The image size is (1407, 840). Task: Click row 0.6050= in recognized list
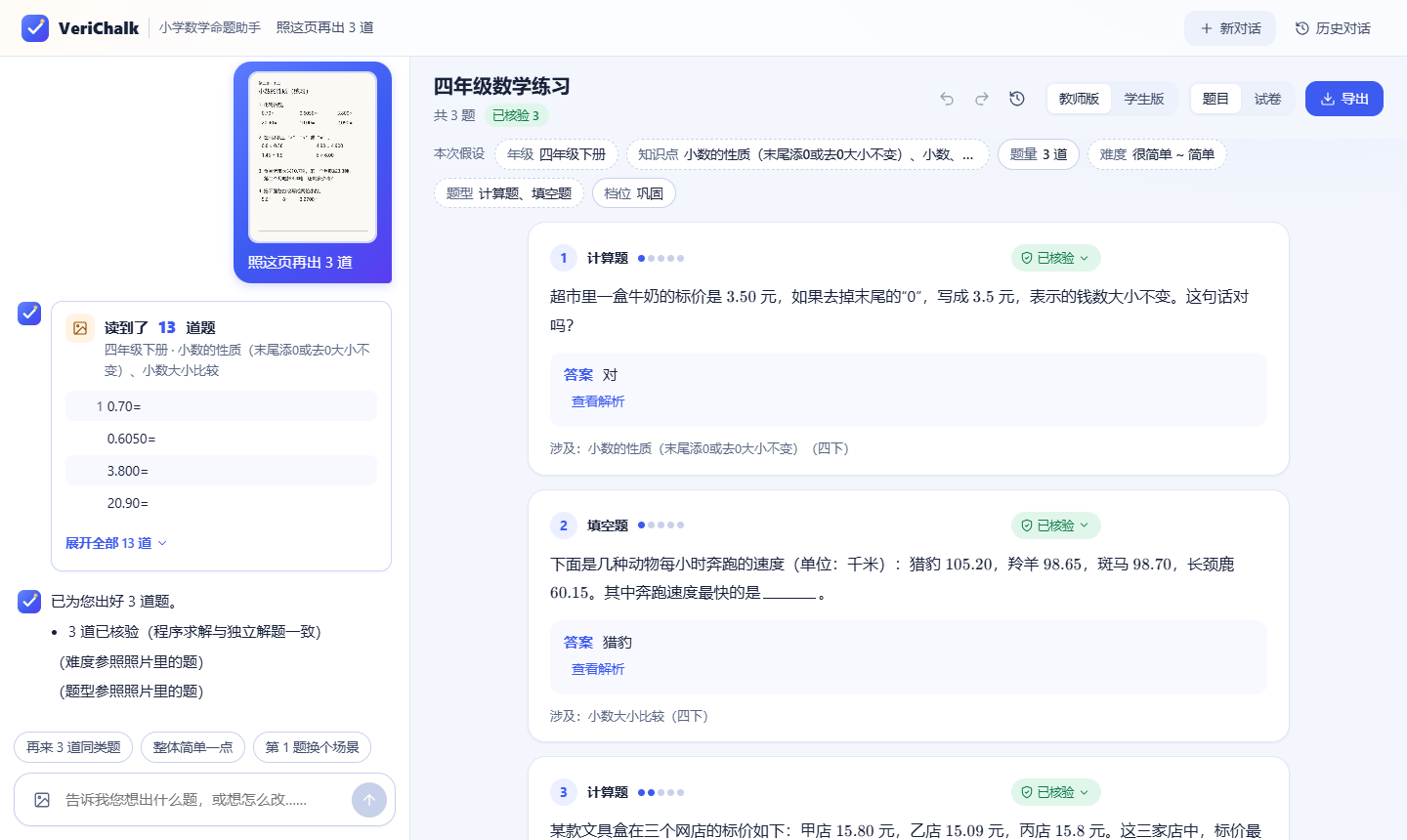click(221, 439)
